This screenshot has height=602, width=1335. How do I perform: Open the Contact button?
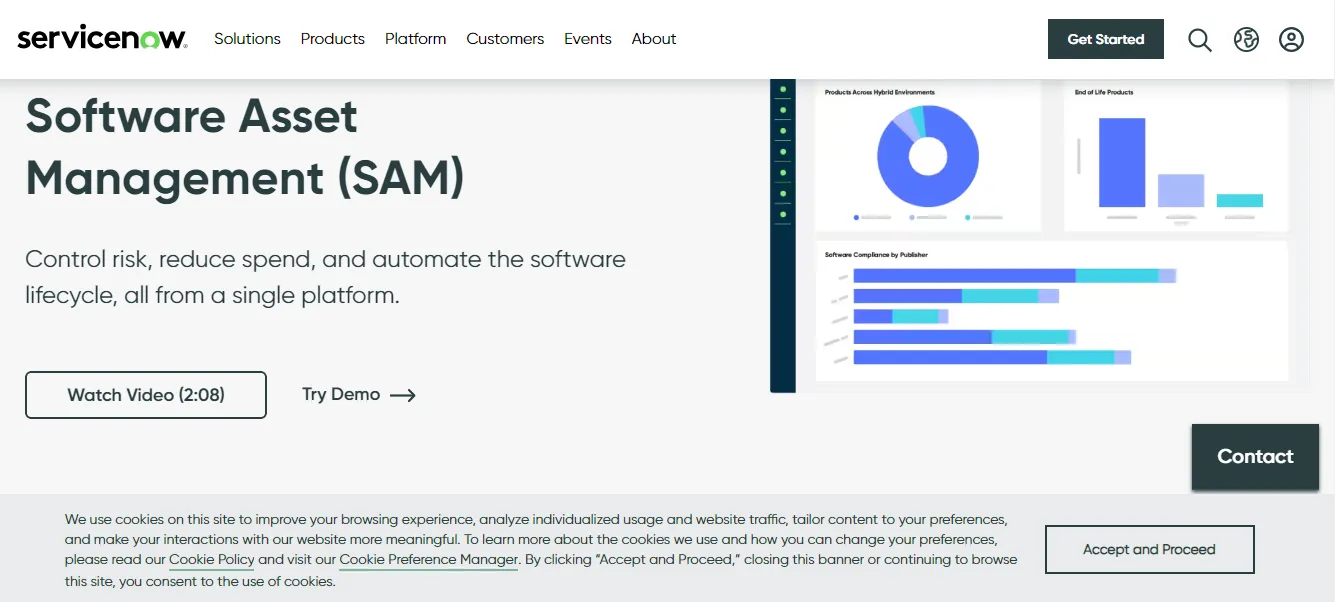1255,456
